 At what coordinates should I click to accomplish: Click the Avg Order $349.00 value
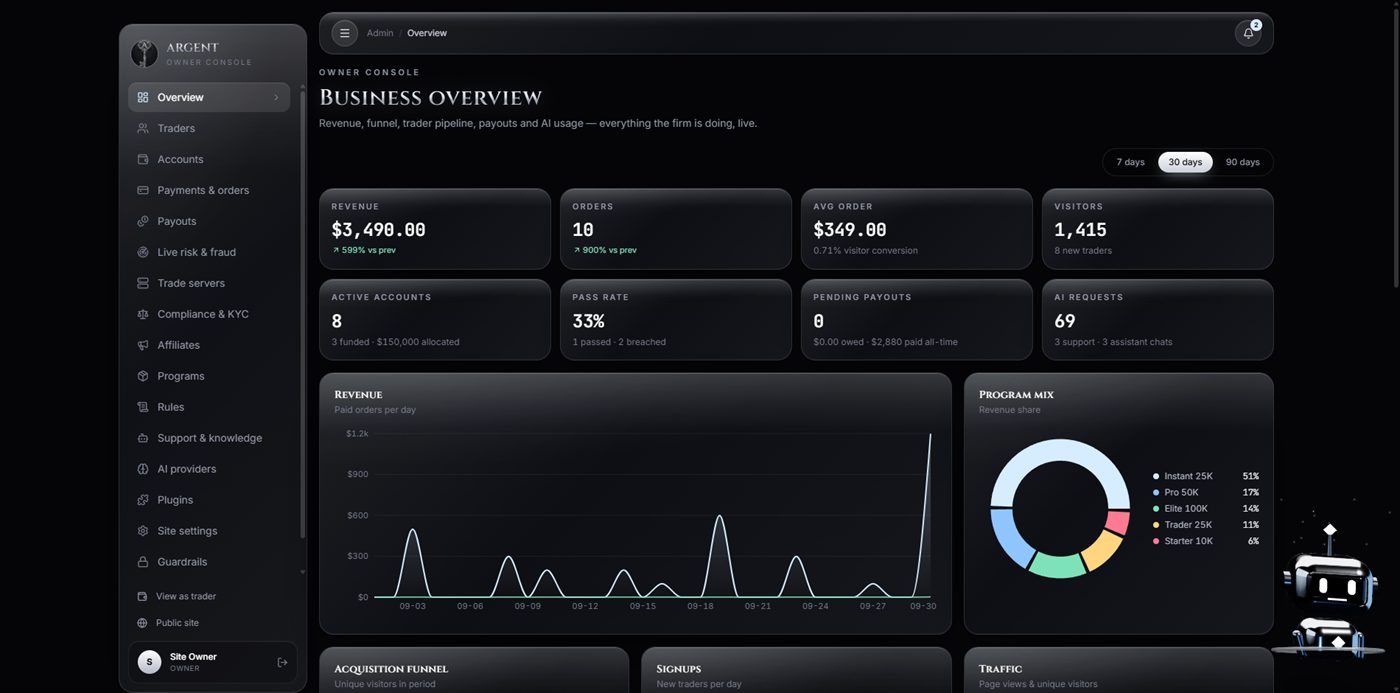(x=850, y=230)
